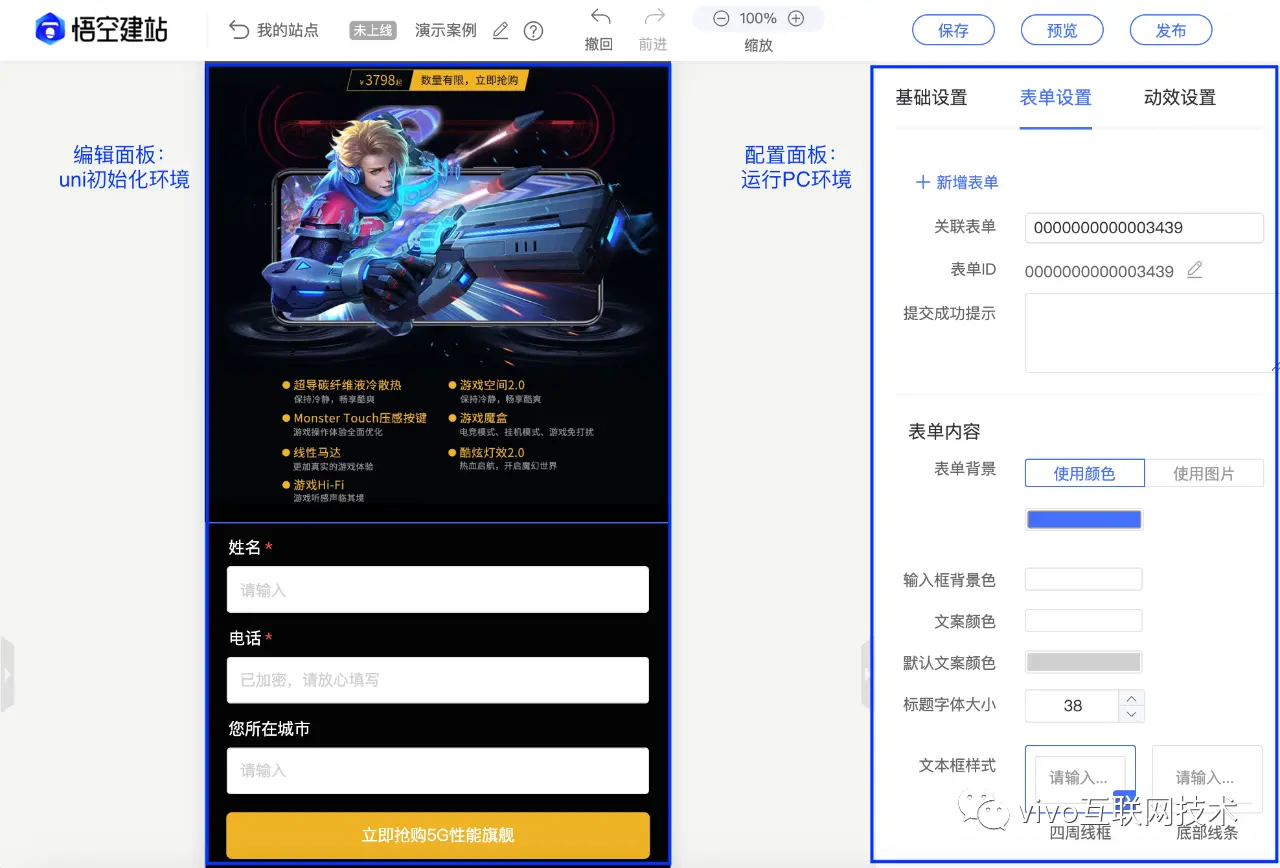Click the 立即抢购5G性能旗舰 button
Image resolution: width=1280 pixels, height=868 pixels.
click(x=438, y=835)
